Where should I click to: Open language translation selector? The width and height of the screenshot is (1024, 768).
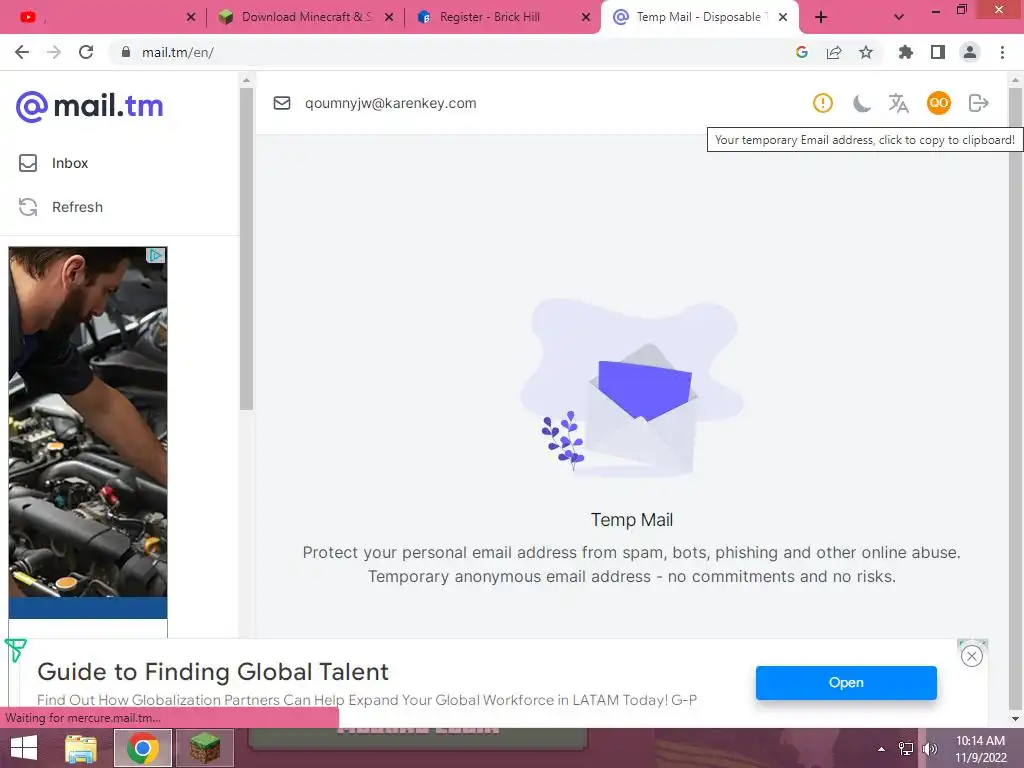899,103
